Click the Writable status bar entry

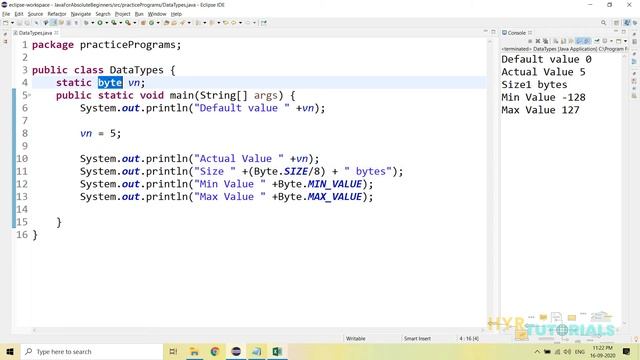[x=356, y=338]
